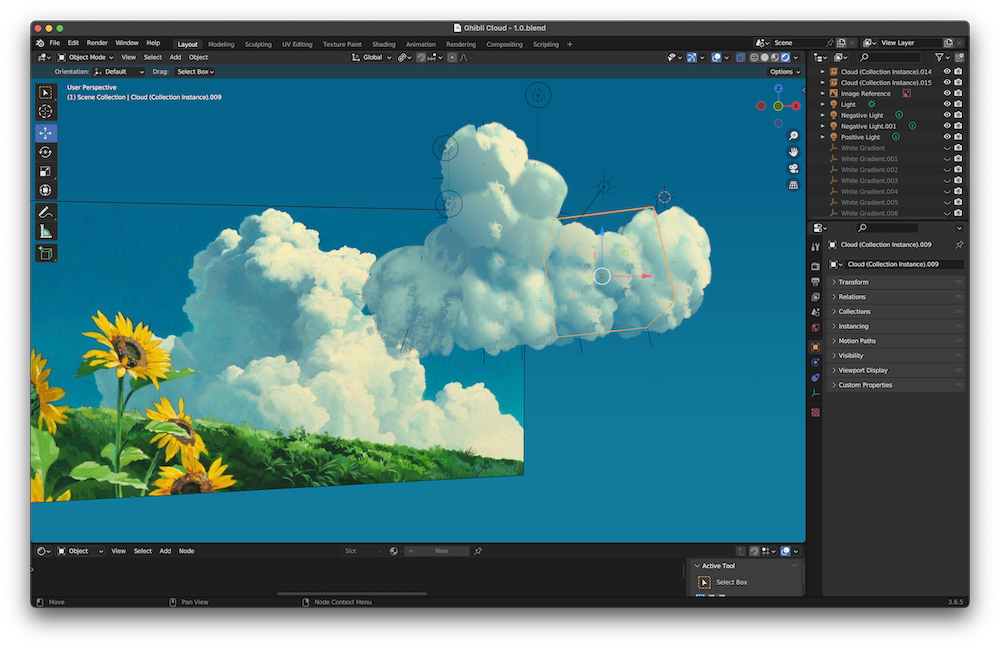Activate the Transform tool

45,190
